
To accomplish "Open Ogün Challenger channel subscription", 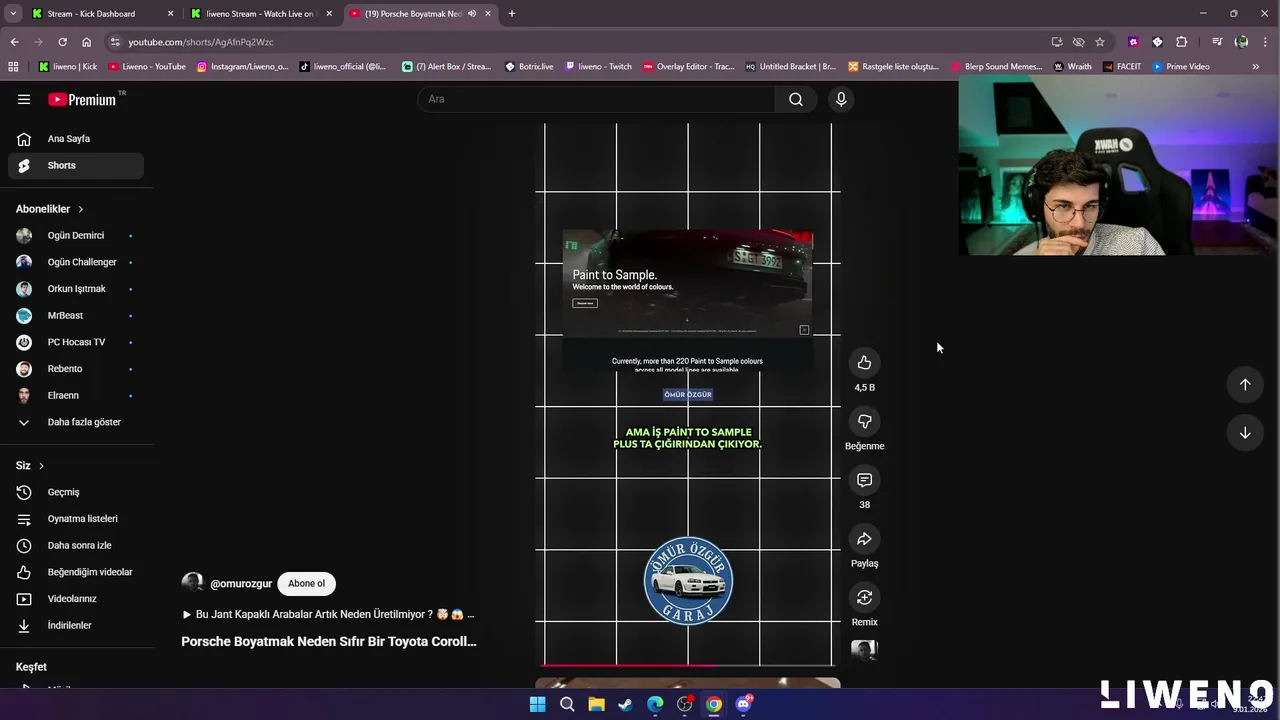I will pos(76,262).
